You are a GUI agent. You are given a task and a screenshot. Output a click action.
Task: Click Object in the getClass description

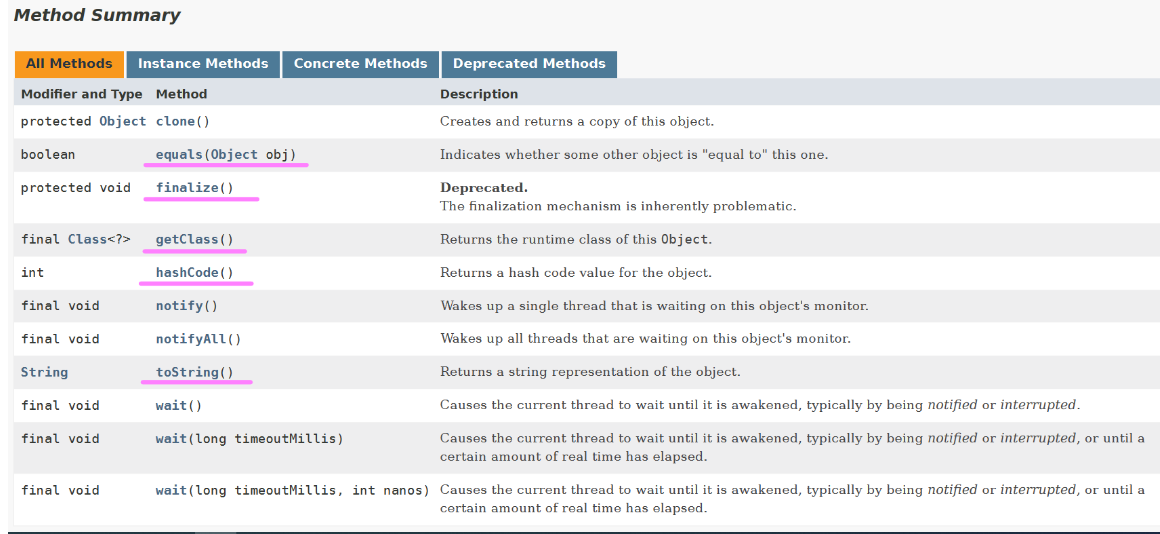pos(684,240)
